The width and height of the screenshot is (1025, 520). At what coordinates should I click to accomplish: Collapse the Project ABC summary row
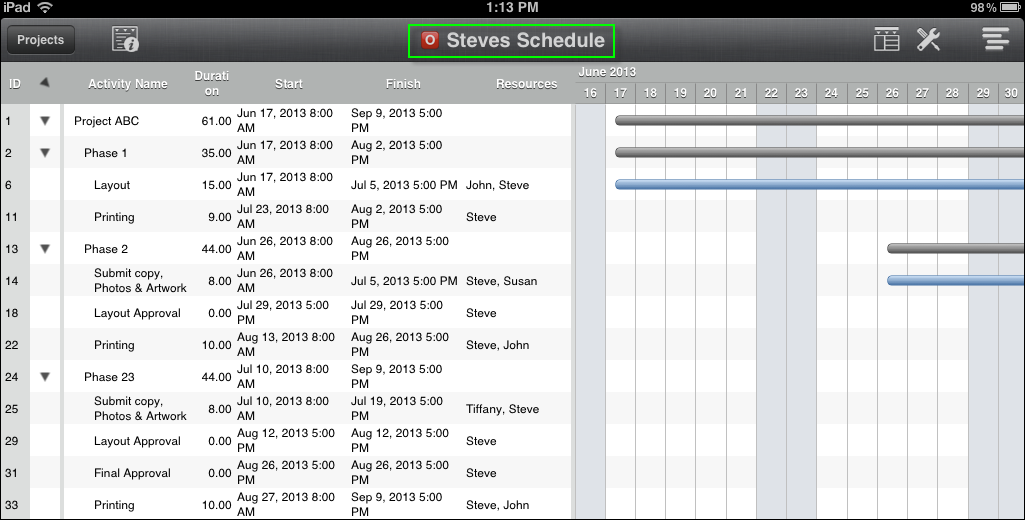(x=44, y=121)
